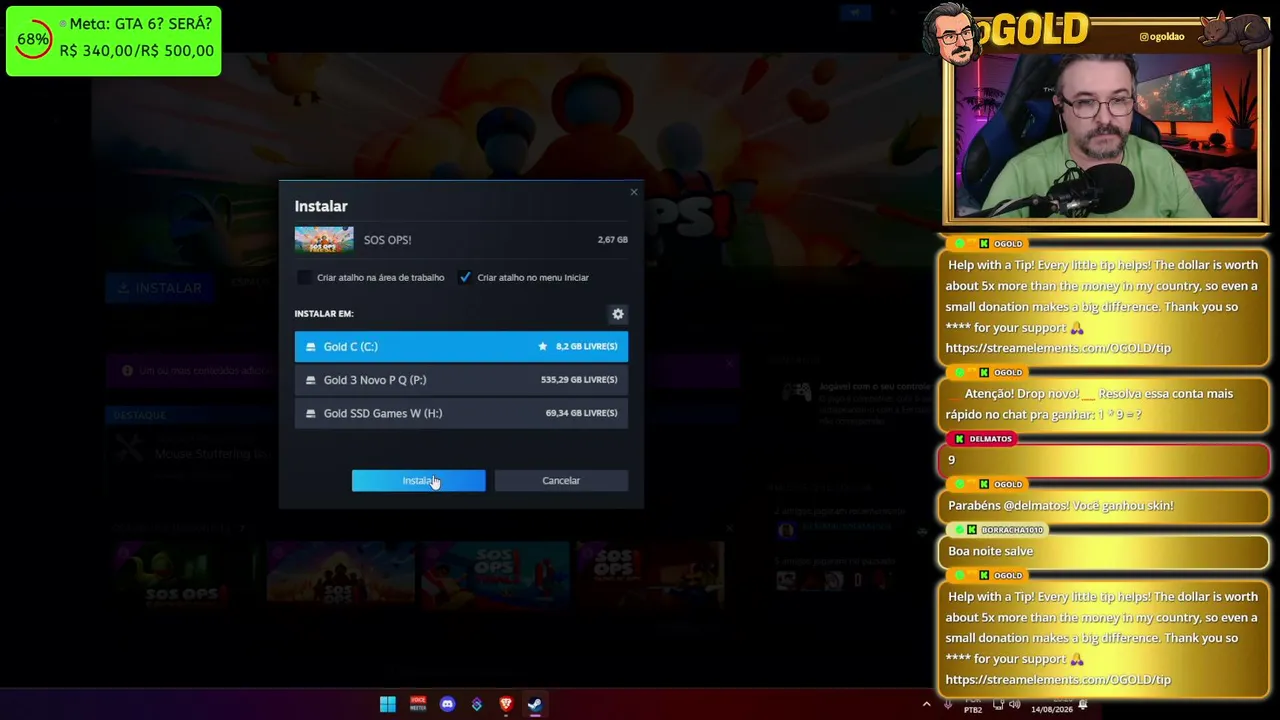Uncheck the Start menu shortcut checkbox

pyautogui.click(x=465, y=277)
